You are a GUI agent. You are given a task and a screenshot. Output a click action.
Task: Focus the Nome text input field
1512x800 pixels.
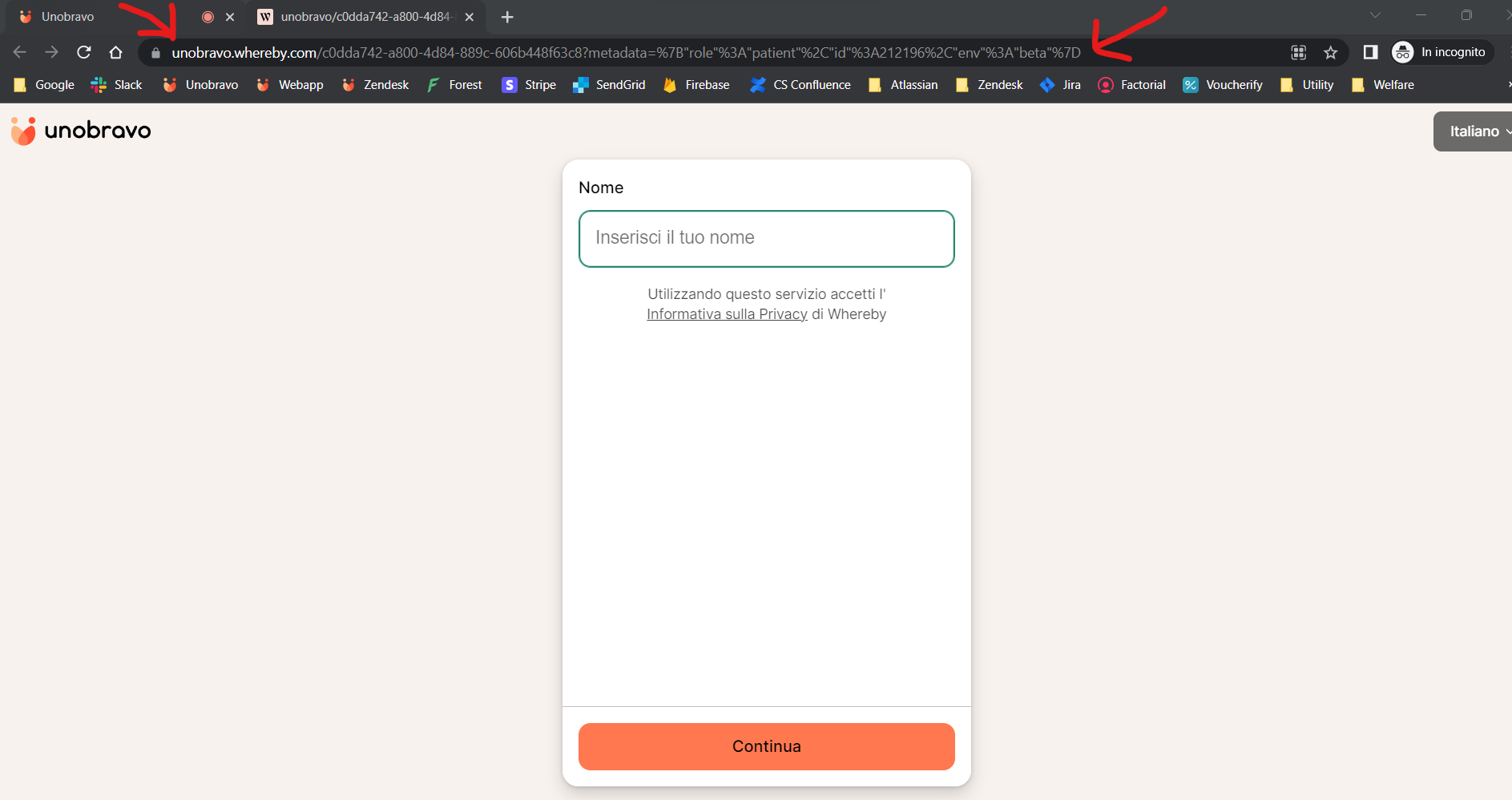point(766,238)
